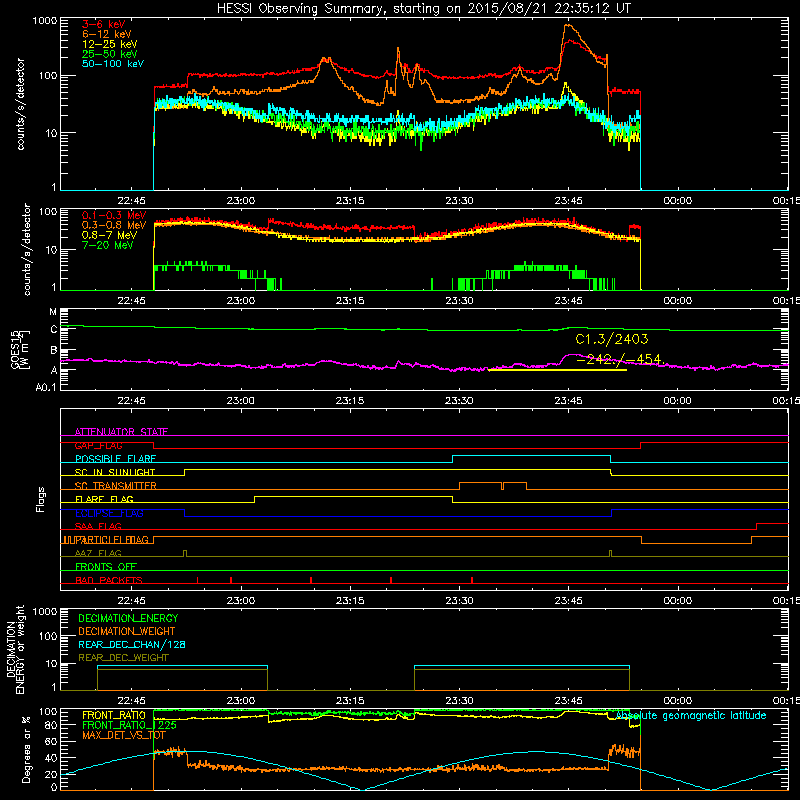Click the DECIMATION_ENERGY legend label
This screenshot has height=800, width=800.
point(128,618)
